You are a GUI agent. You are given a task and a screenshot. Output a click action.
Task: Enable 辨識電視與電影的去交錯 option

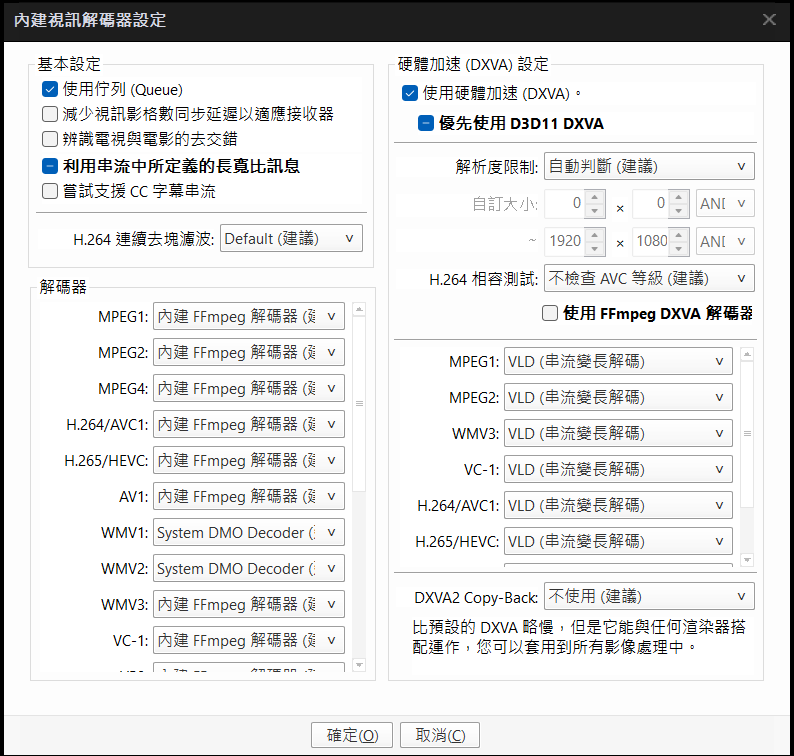point(50,139)
